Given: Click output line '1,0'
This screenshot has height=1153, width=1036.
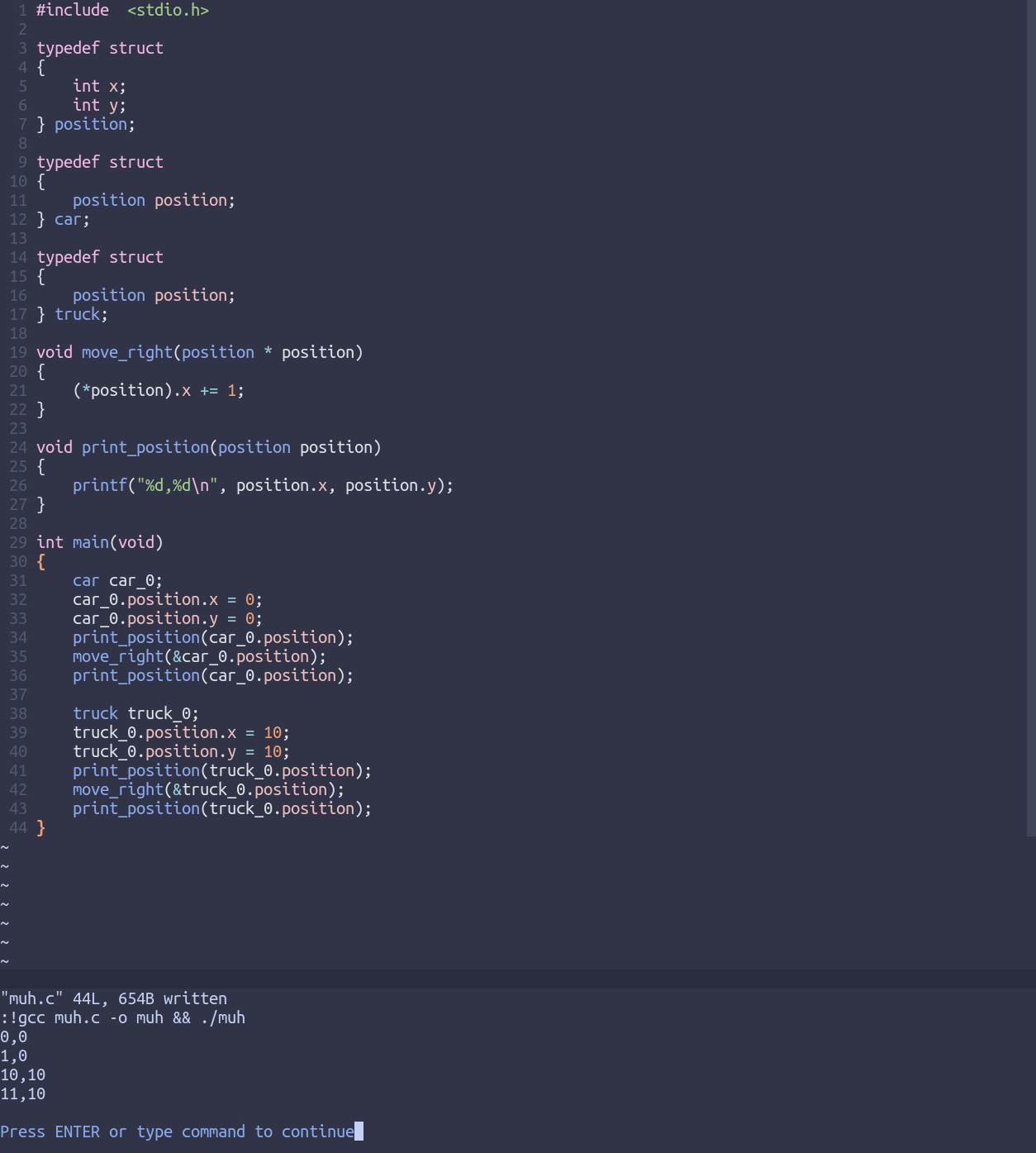Looking at the screenshot, I should tap(13, 1055).
